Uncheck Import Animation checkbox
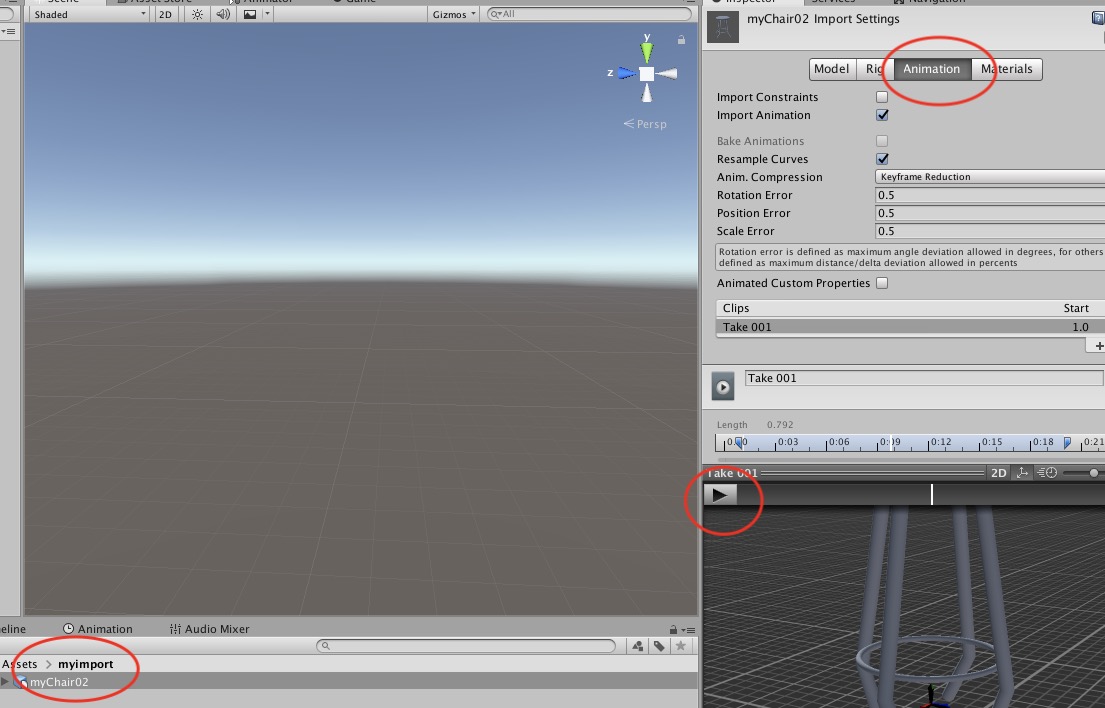This screenshot has width=1105, height=708. pos(882,115)
